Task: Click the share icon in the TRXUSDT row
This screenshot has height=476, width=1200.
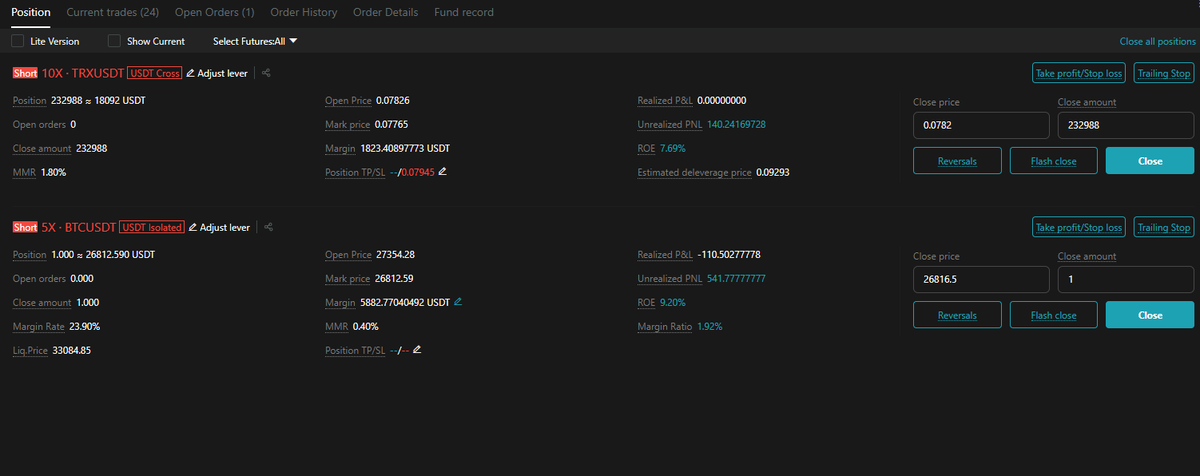Action: tap(267, 73)
